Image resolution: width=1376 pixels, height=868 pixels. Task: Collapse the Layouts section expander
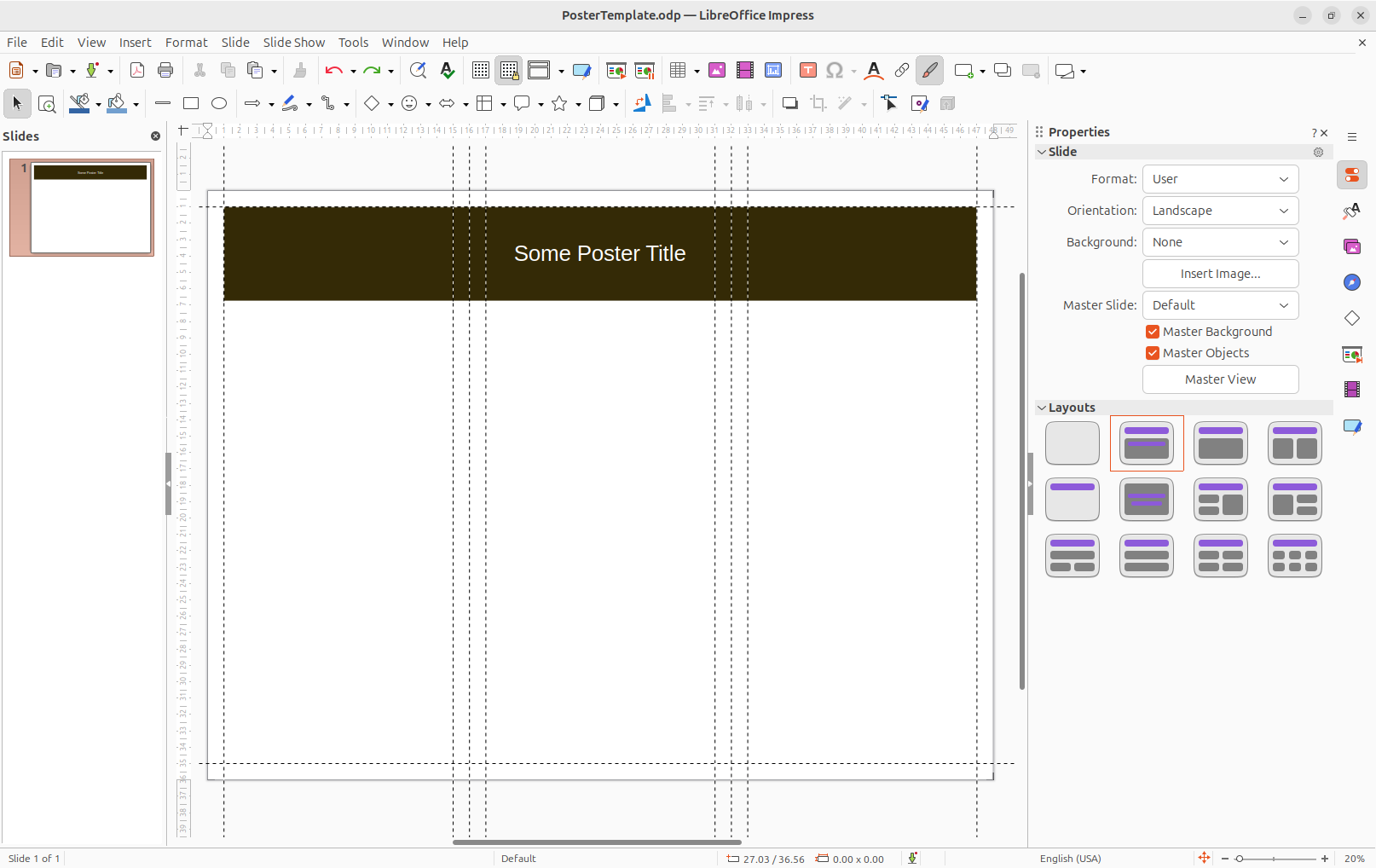pyautogui.click(x=1041, y=408)
